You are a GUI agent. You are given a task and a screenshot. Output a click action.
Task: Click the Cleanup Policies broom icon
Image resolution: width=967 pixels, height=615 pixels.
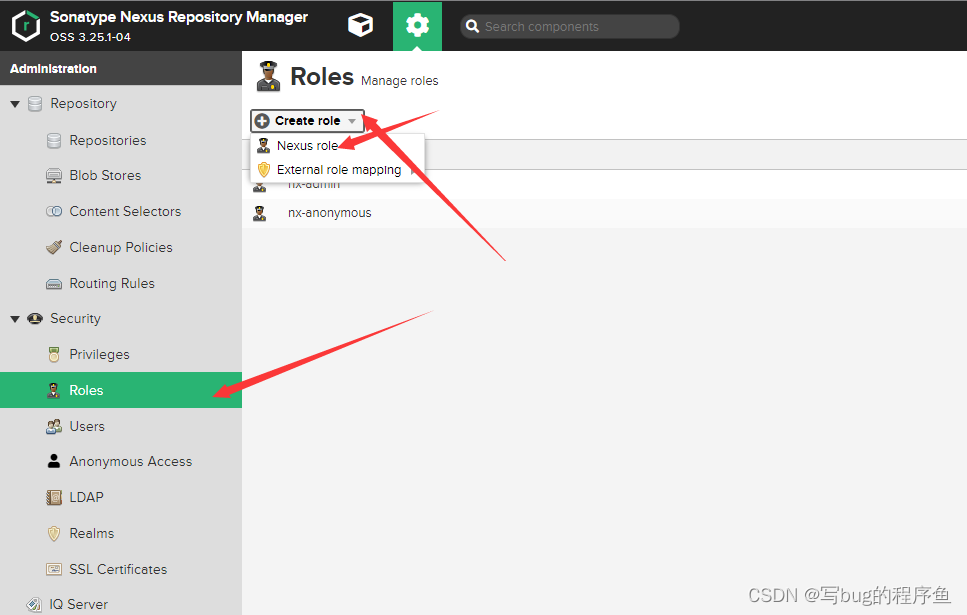coord(54,247)
